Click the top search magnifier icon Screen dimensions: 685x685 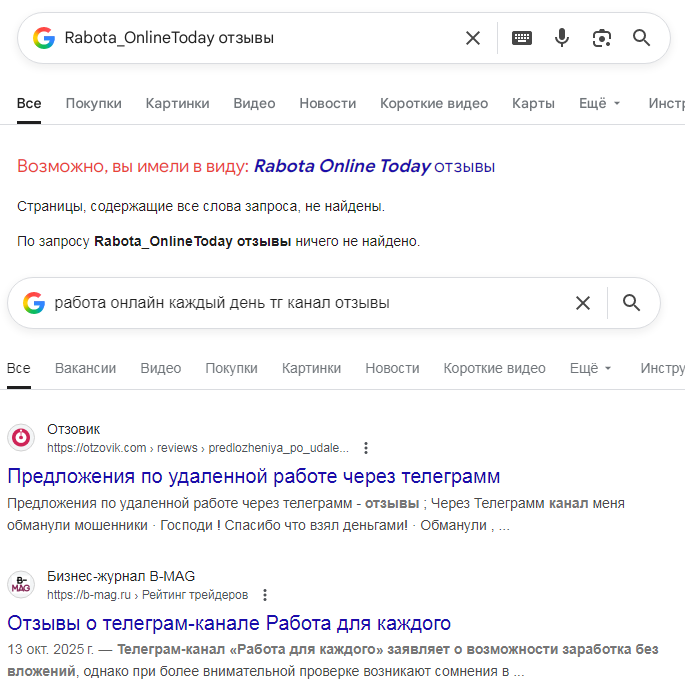[642, 38]
